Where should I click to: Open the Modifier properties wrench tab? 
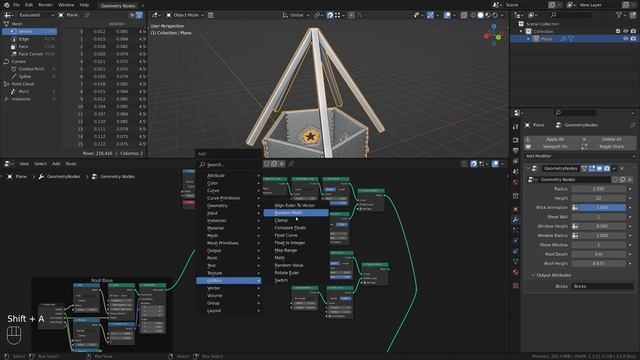point(516,220)
